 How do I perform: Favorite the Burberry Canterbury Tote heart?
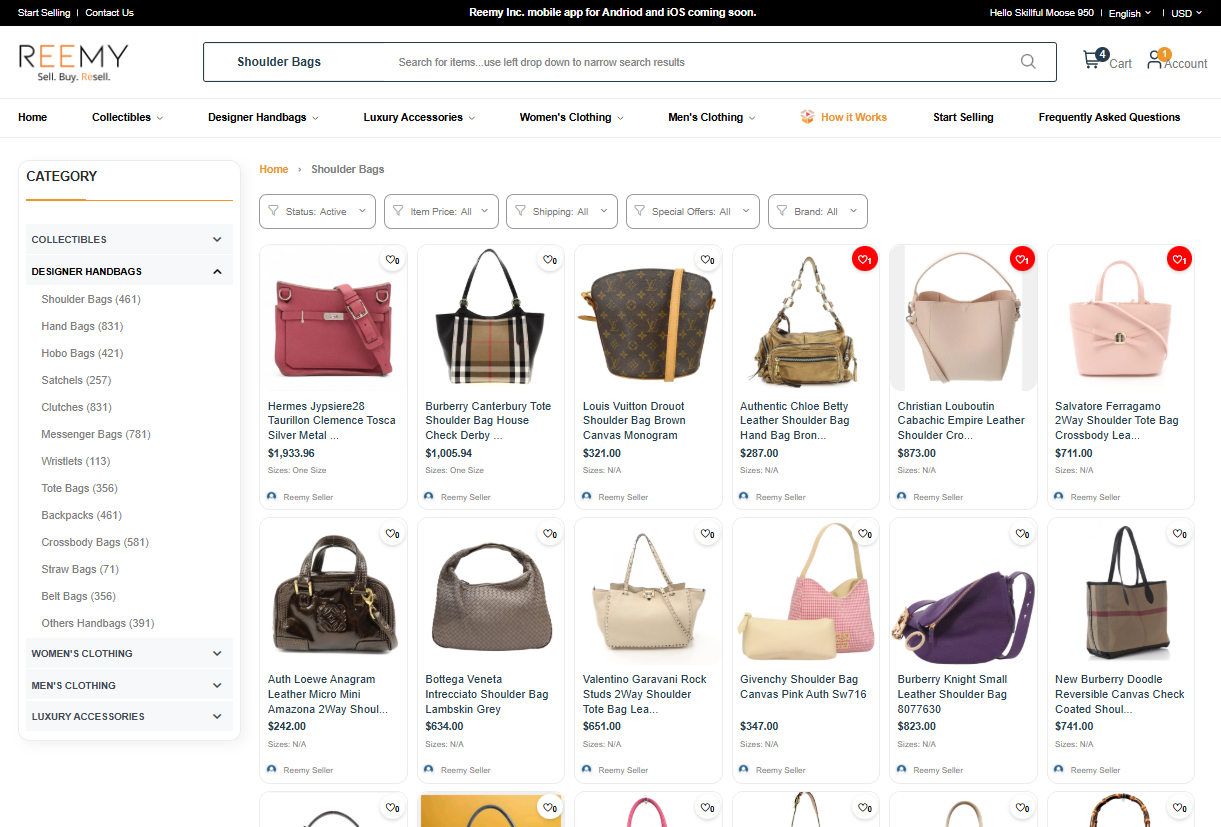549,260
